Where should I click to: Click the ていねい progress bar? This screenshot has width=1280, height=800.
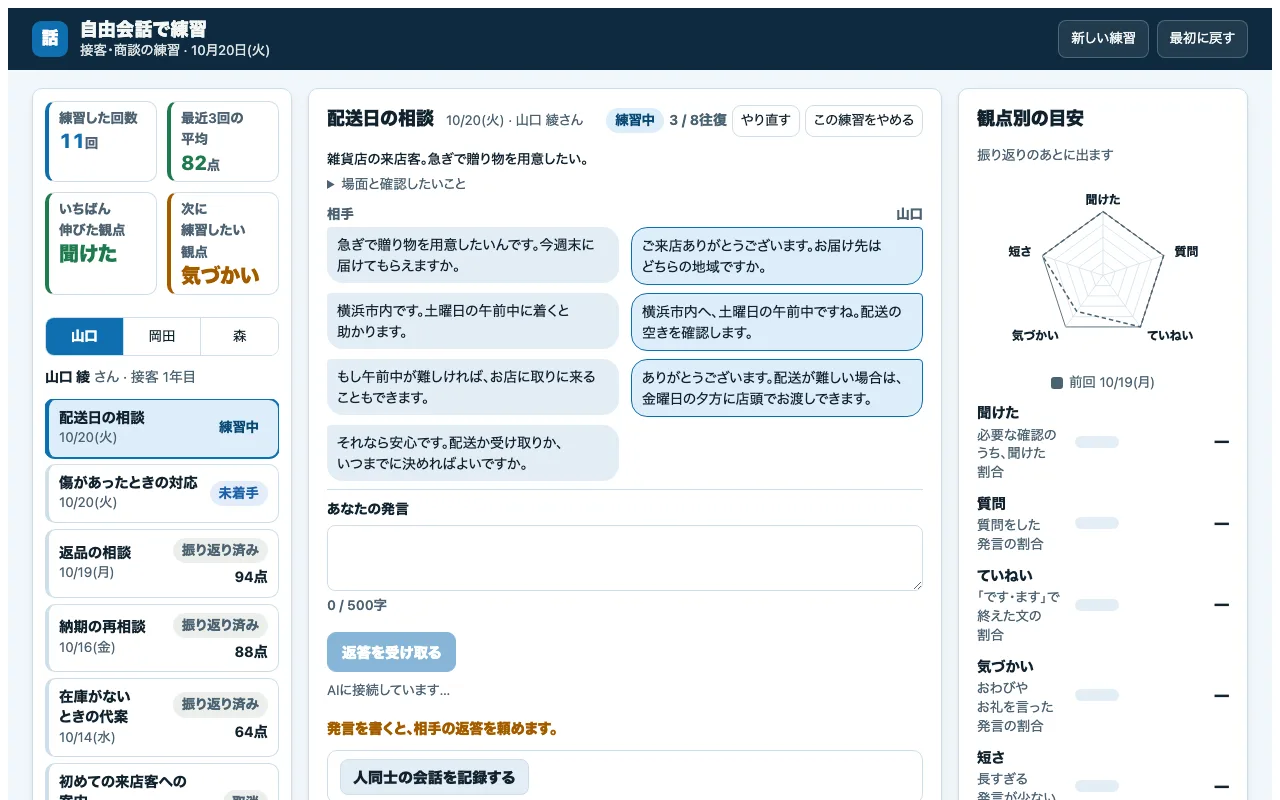coord(1097,605)
